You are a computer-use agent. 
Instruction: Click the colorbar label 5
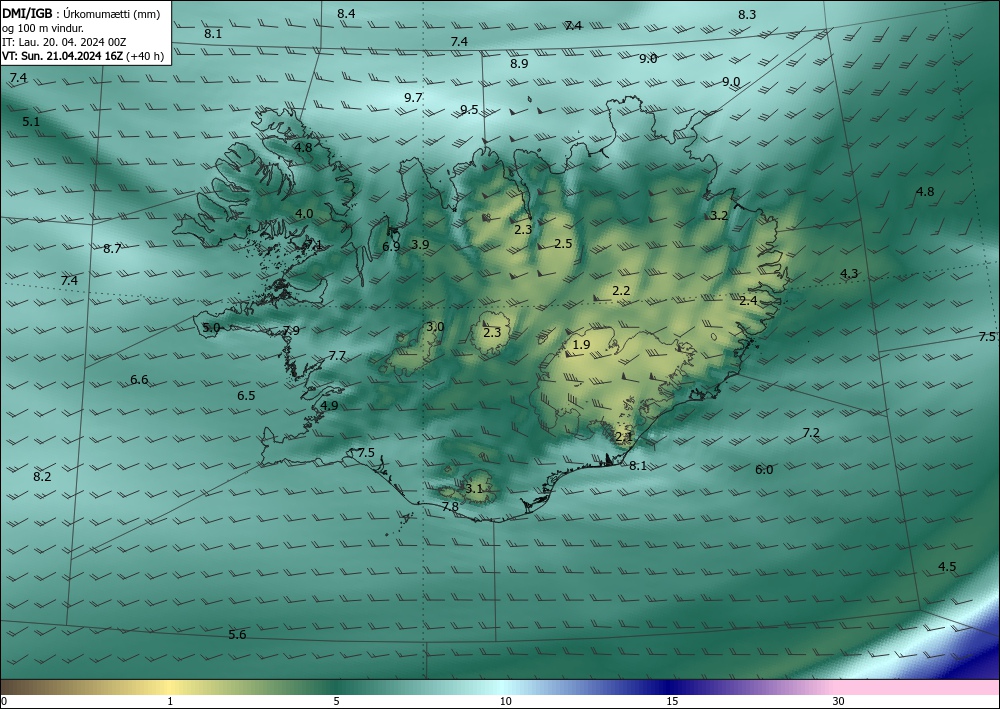(x=336, y=701)
